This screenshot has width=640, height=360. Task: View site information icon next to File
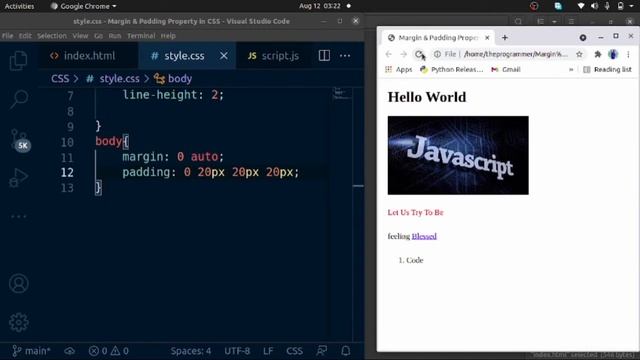coord(437,54)
